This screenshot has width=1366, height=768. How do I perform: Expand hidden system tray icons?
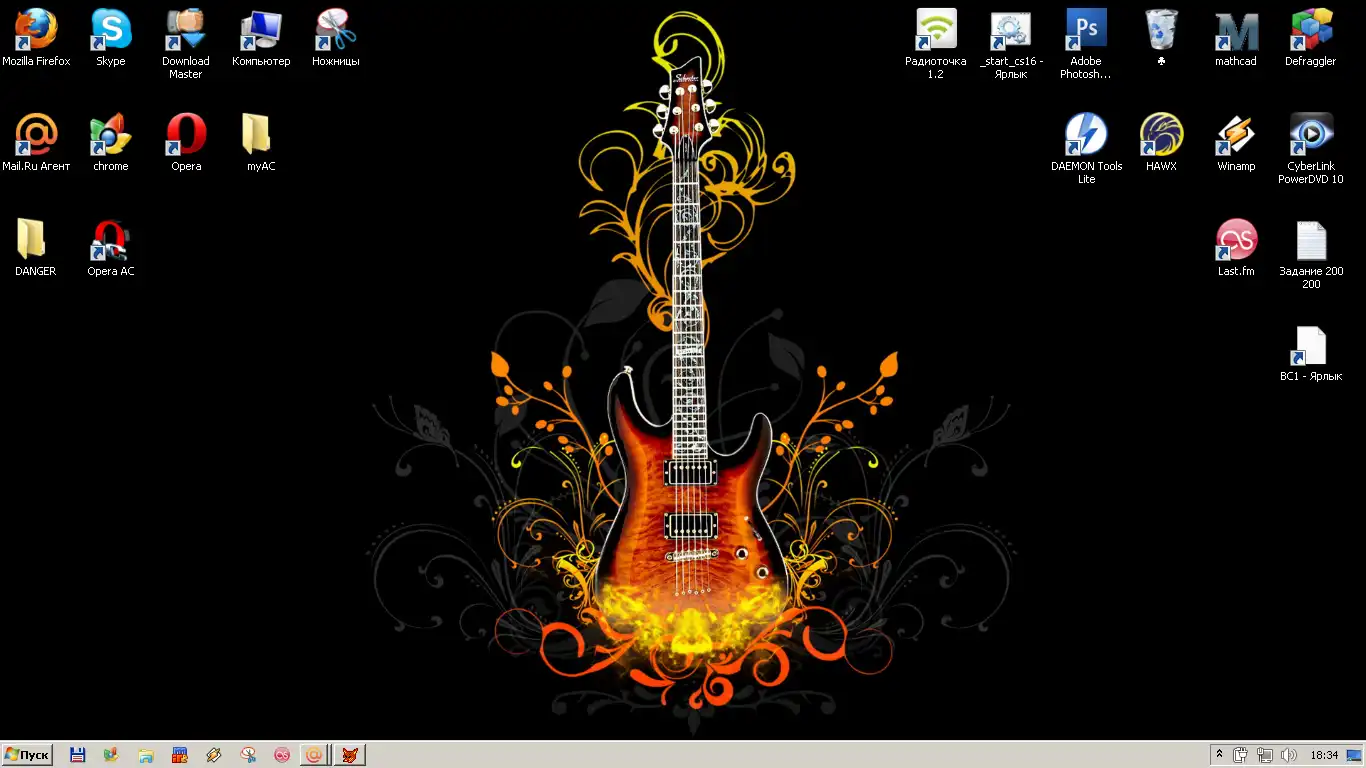tap(1219, 755)
